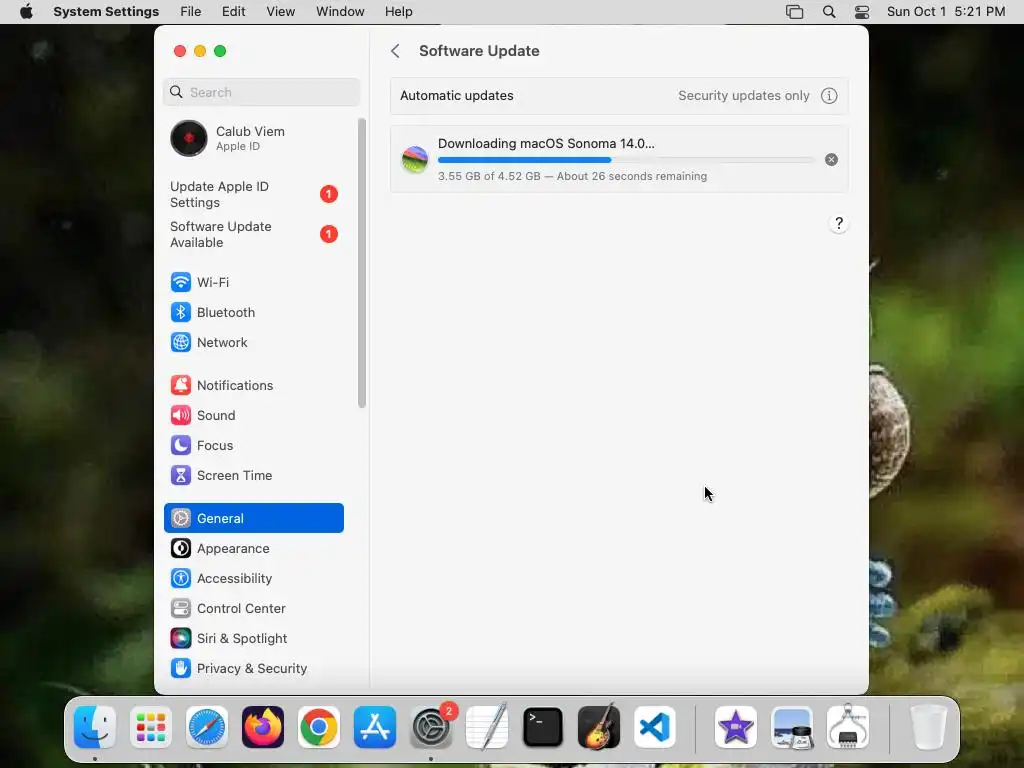Open Spotlight search in menu bar
The height and width of the screenshot is (768, 1024).
pos(829,12)
